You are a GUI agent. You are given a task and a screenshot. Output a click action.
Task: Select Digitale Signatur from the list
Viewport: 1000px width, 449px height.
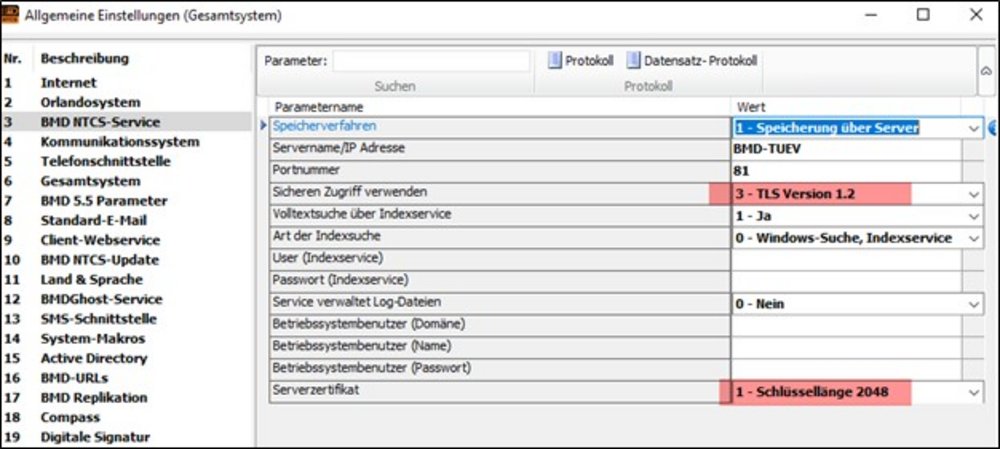pos(94,437)
